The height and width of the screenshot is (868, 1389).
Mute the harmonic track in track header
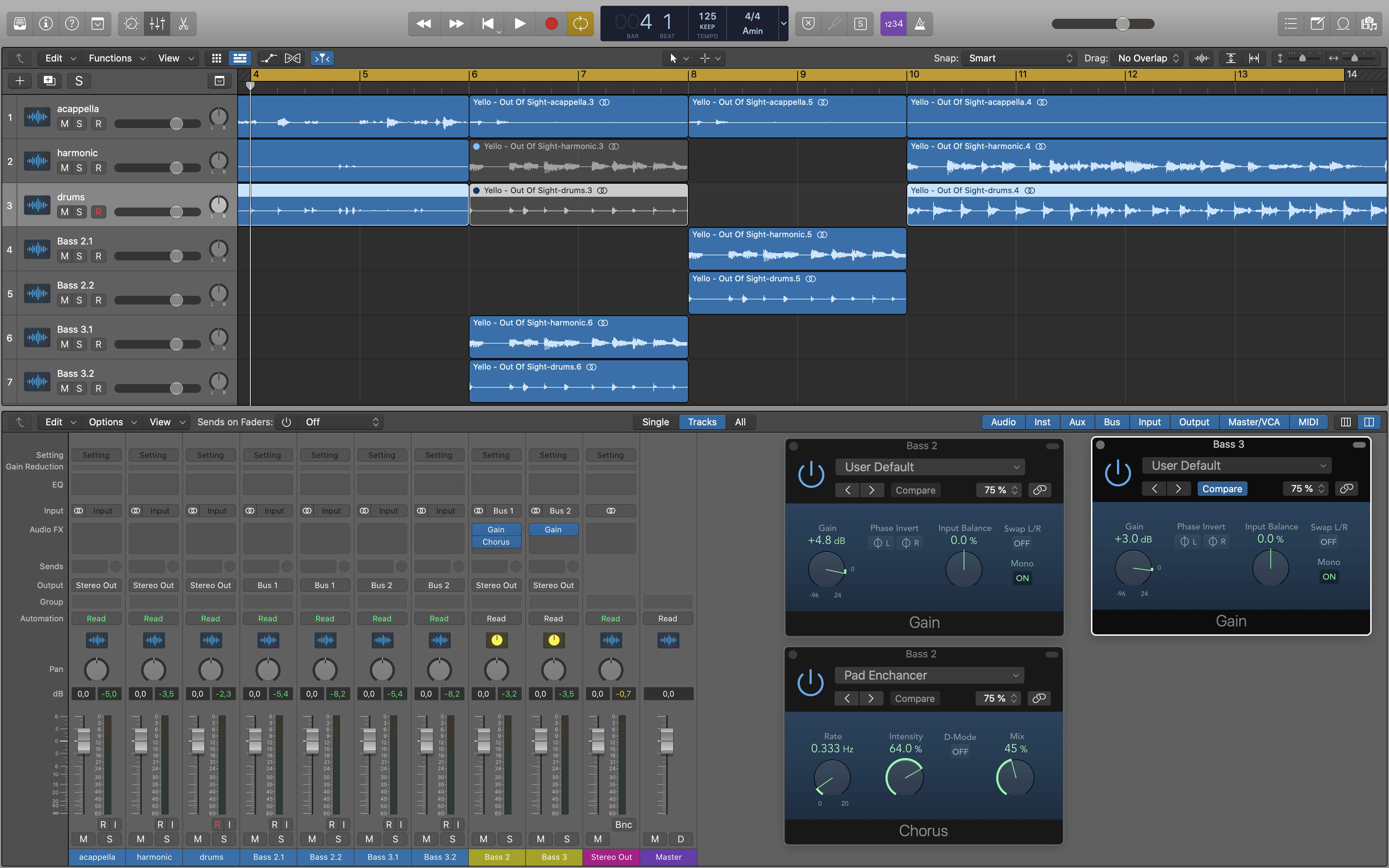coord(64,167)
